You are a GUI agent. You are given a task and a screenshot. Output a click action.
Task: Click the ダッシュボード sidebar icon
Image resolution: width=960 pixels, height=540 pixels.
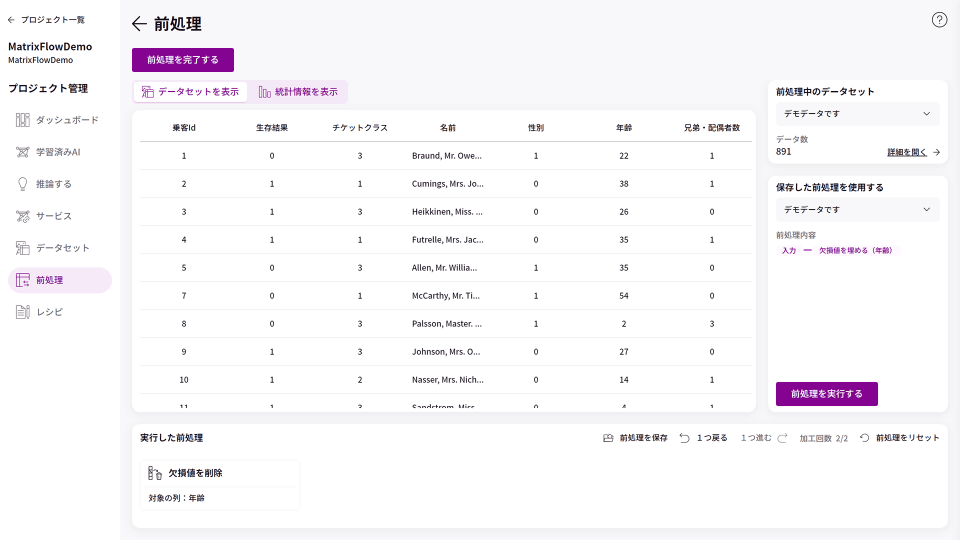[x=23, y=120]
